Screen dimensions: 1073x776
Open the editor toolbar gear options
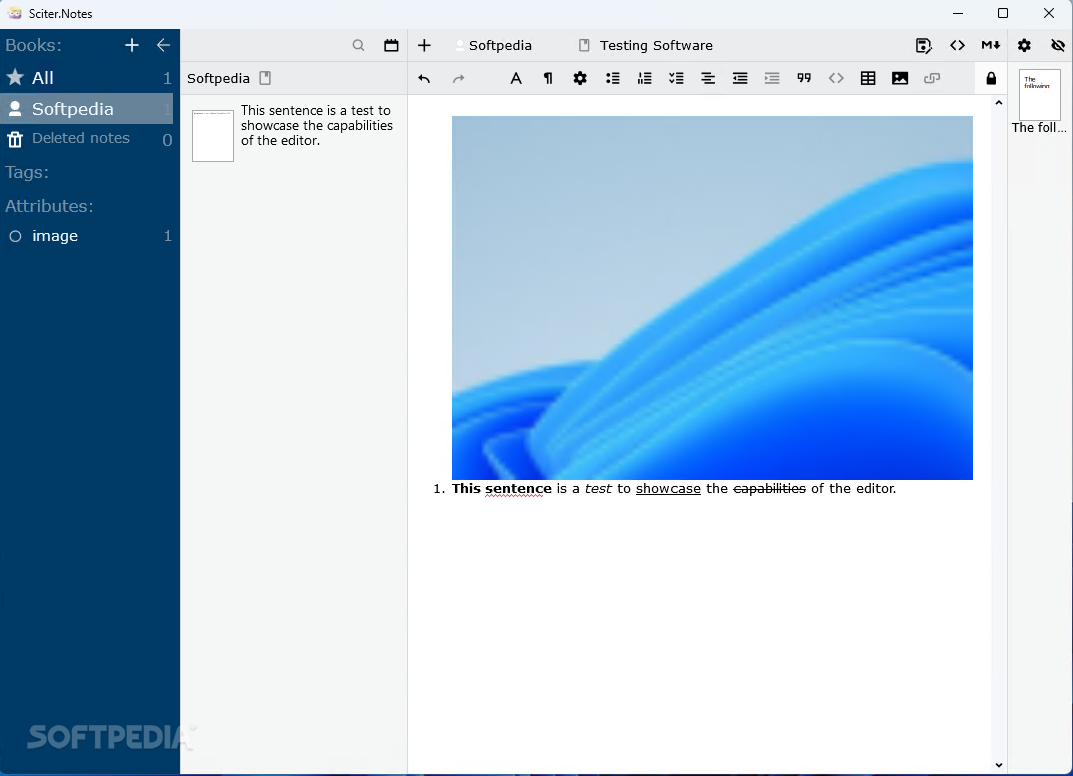point(580,79)
